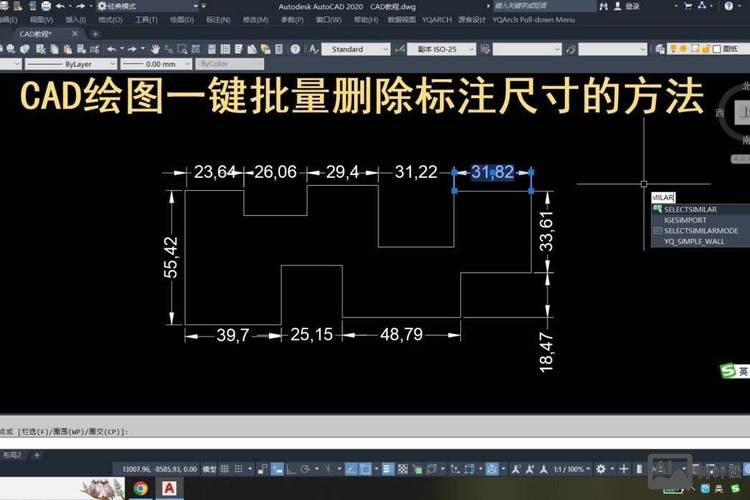Click the workspace switching gear in status bar
This screenshot has height=500, width=750.
click(x=601, y=469)
